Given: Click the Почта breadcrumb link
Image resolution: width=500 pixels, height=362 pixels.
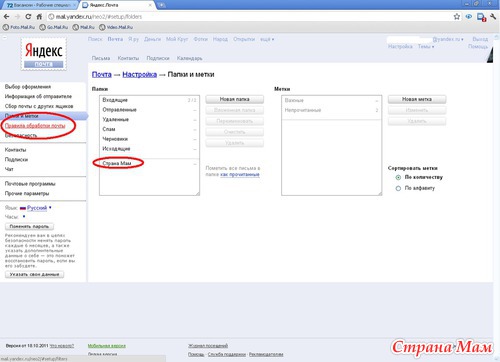Looking at the screenshot, I should pos(102,74).
